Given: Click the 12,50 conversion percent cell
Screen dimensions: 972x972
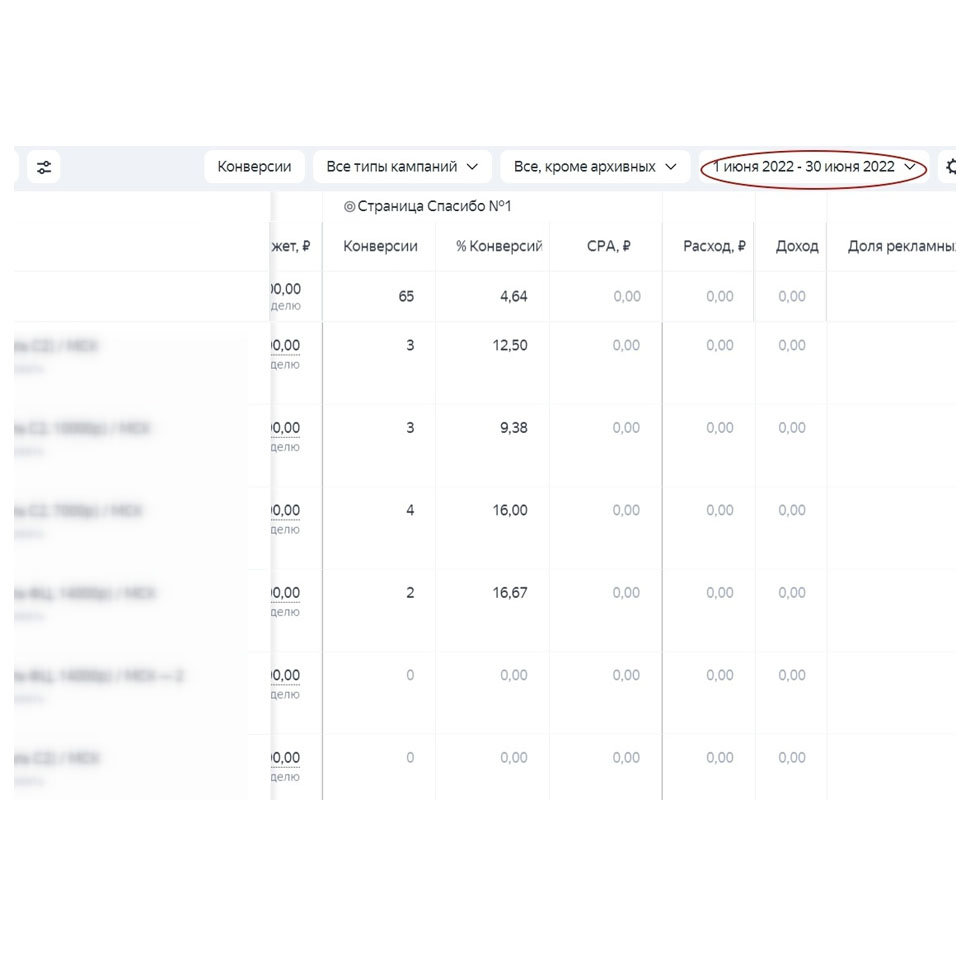Looking at the screenshot, I should (510, 345).
